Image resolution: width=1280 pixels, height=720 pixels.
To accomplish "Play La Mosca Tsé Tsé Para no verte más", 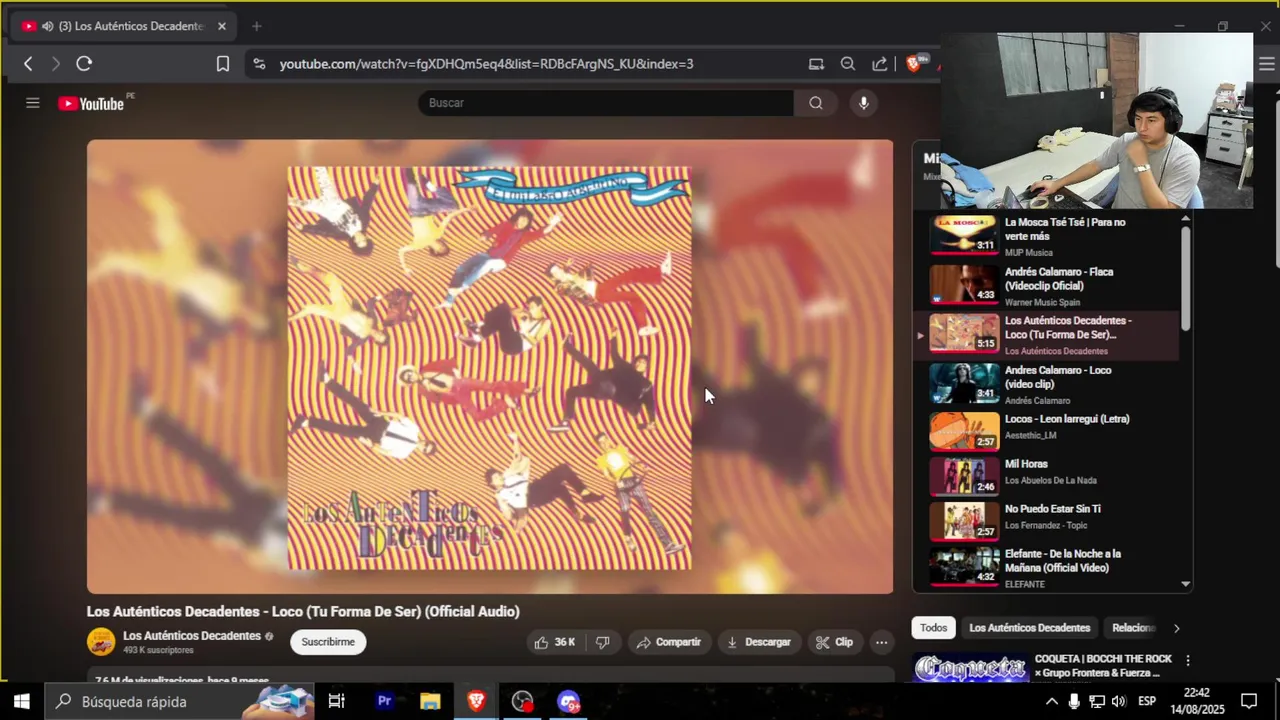I will tap(1048, 236).
